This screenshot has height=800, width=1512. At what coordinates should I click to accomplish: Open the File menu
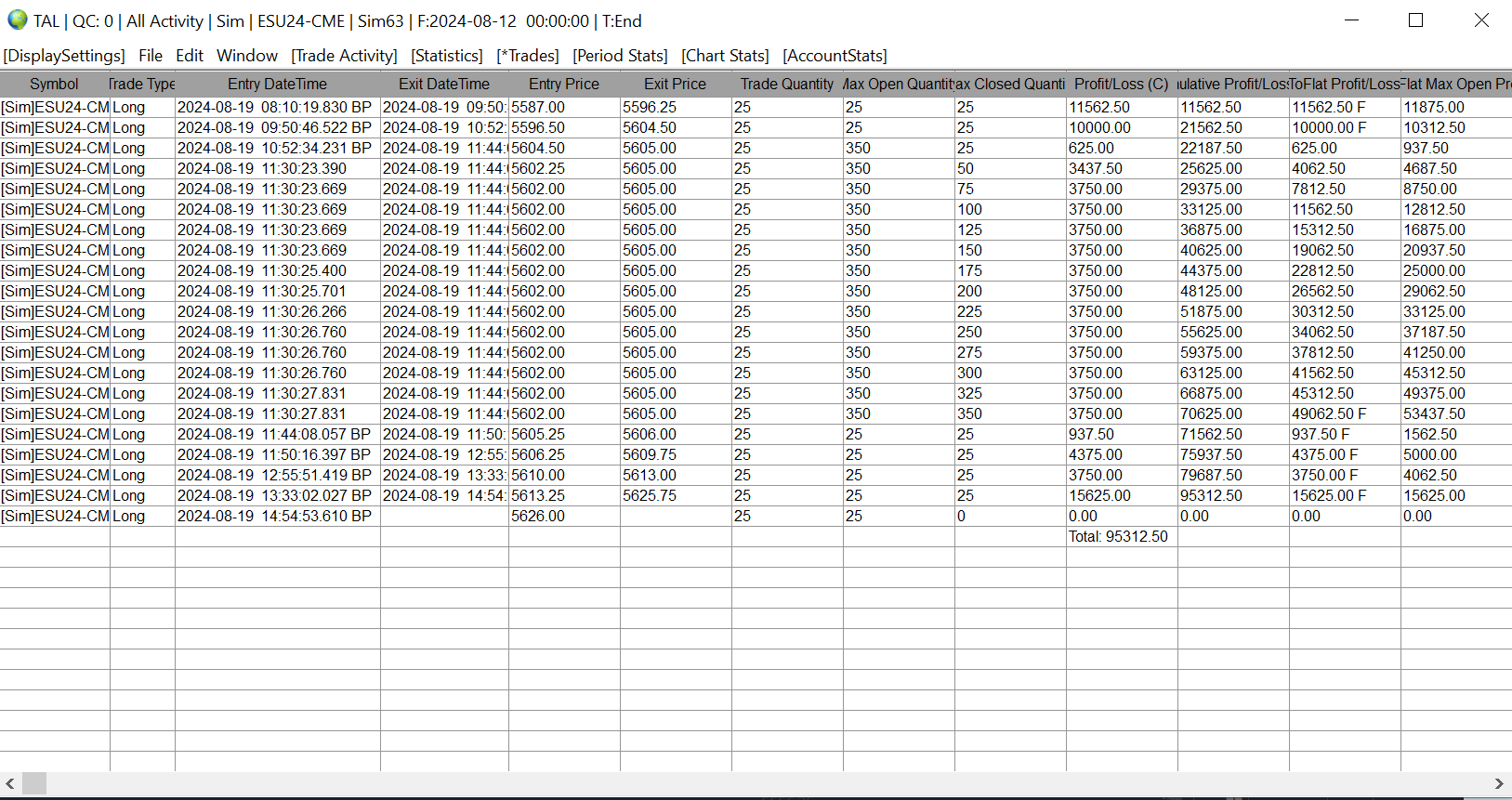pyautogui.click(x=151, y=56)
